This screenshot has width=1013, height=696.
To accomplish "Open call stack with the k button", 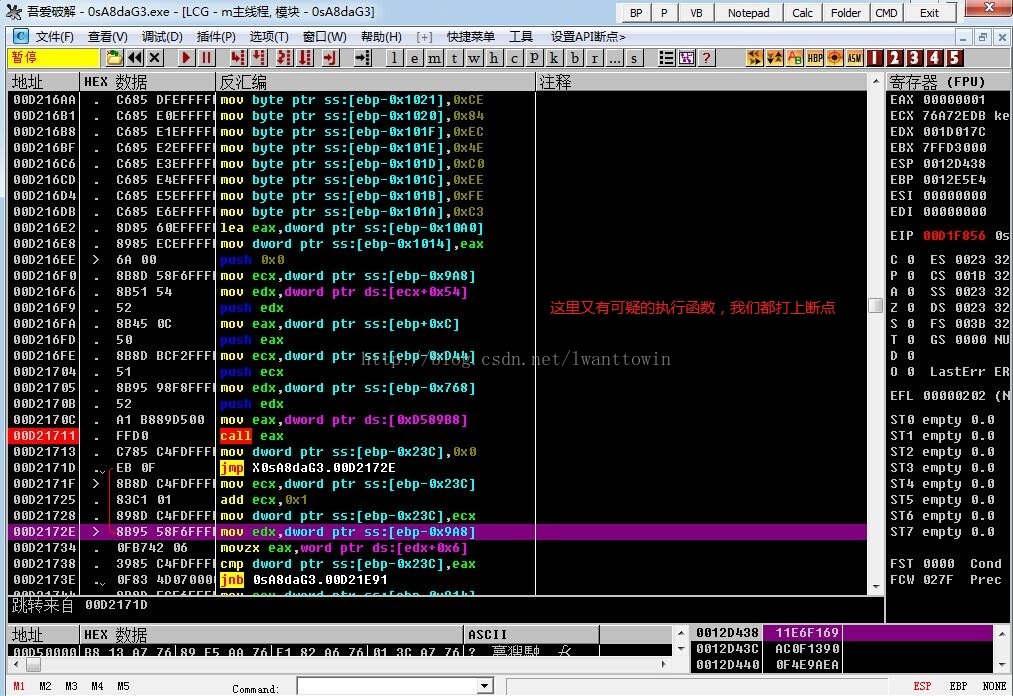I will pyautogui.click(x=554, y=58).
